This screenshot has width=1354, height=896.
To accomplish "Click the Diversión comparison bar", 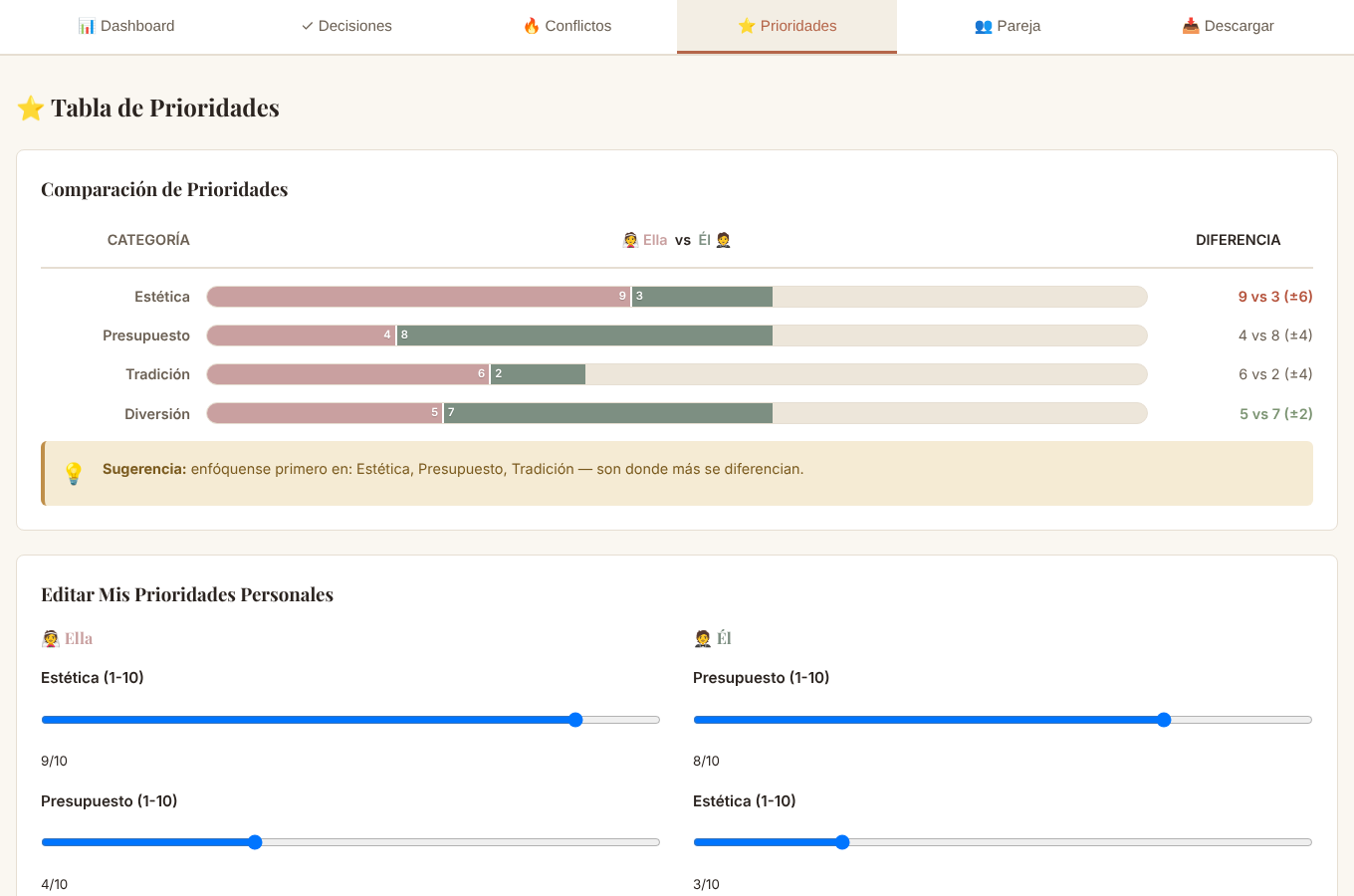I will (x=677, y=413).
